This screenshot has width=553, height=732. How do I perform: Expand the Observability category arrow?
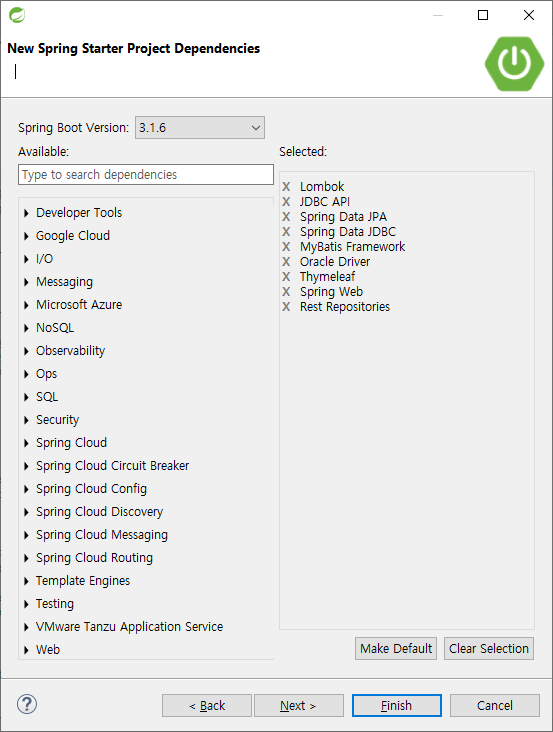tap(26, 351)
